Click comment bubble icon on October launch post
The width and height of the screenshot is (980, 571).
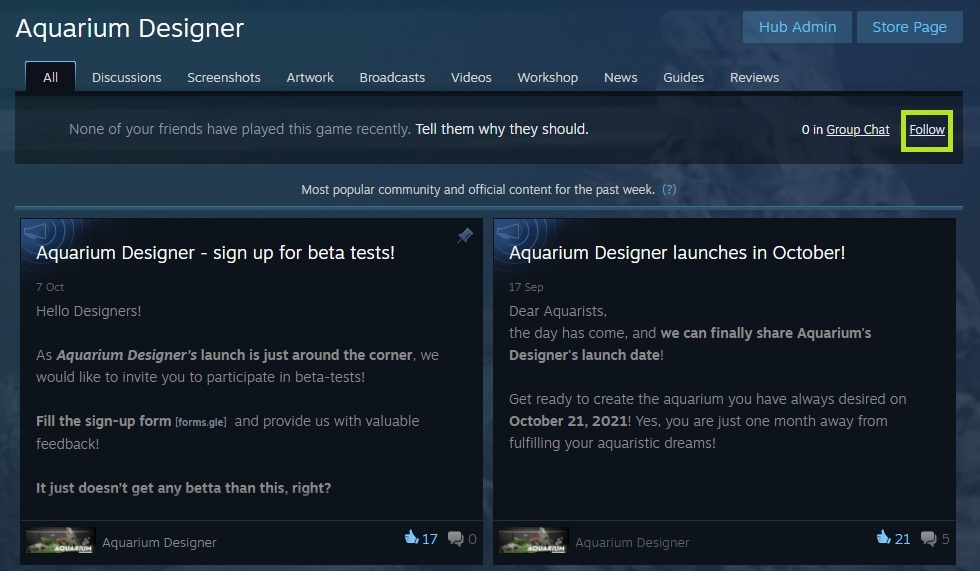[929, 539]
